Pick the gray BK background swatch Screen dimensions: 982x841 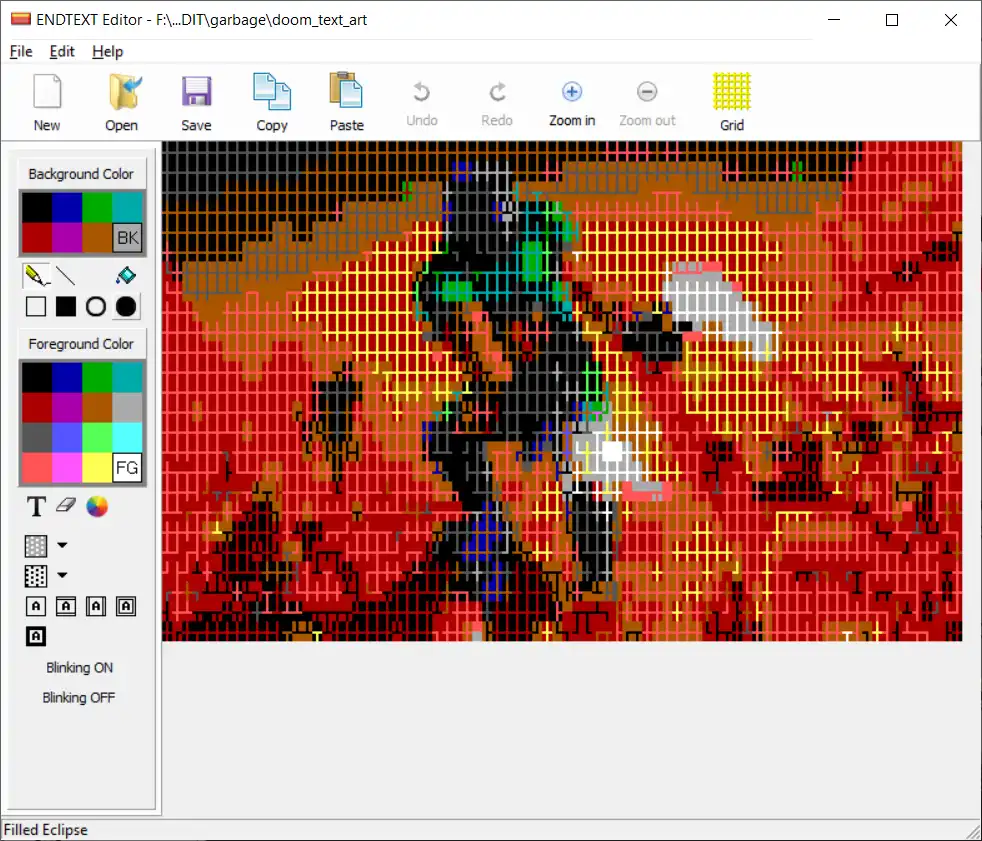(x=127, y=237)
